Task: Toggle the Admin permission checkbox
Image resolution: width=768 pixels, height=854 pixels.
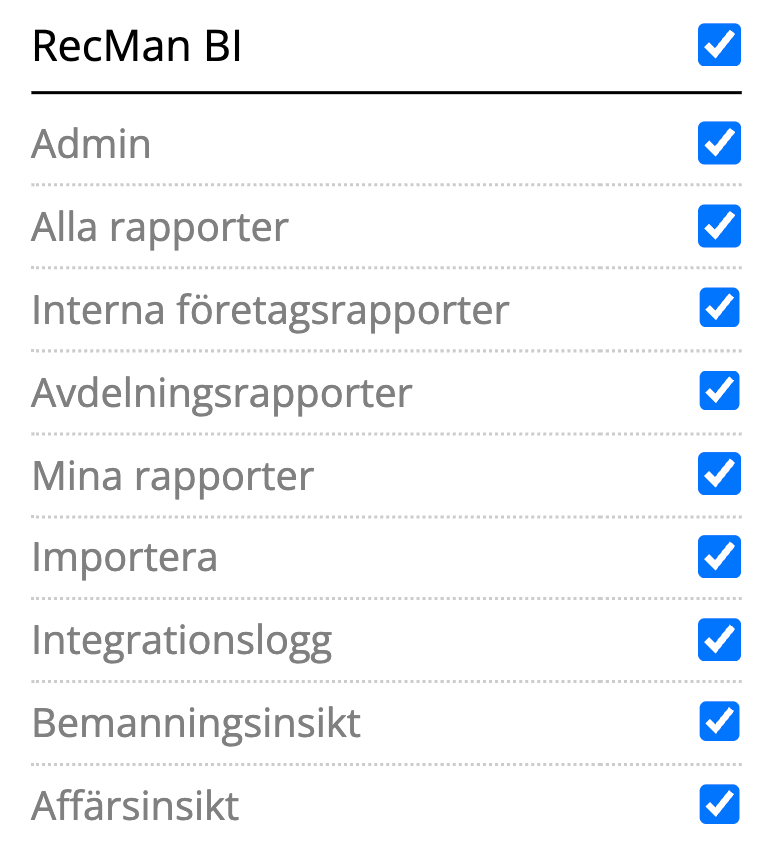Action: [719, 143]
